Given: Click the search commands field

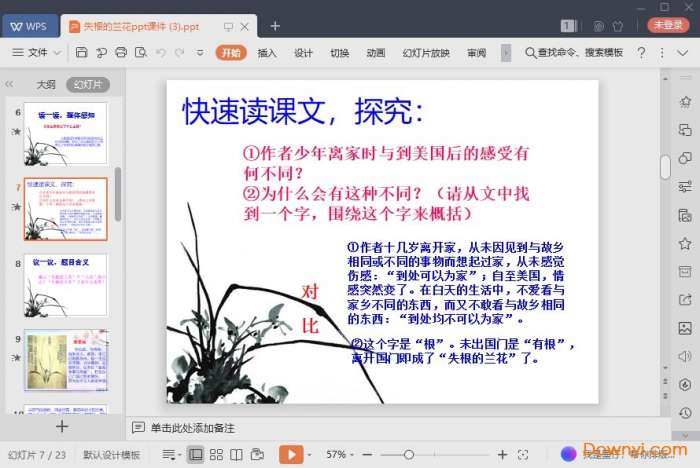Looking at the screenshot, I should pos(574,53).
